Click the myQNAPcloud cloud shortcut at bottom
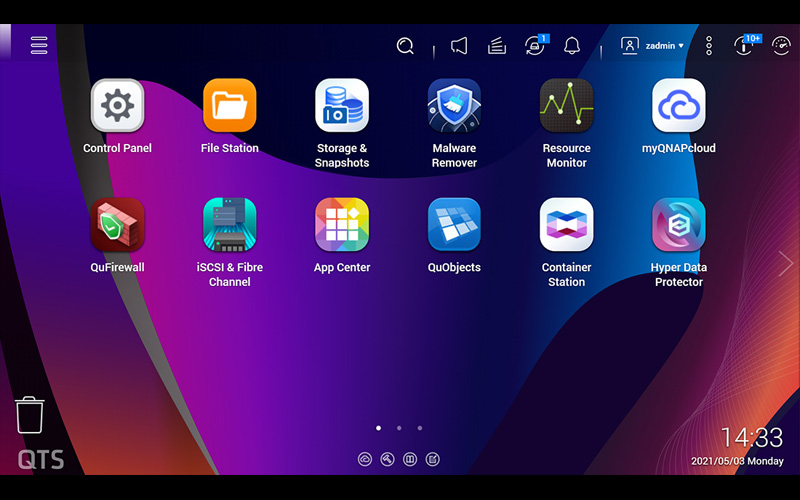 [365, 459]
